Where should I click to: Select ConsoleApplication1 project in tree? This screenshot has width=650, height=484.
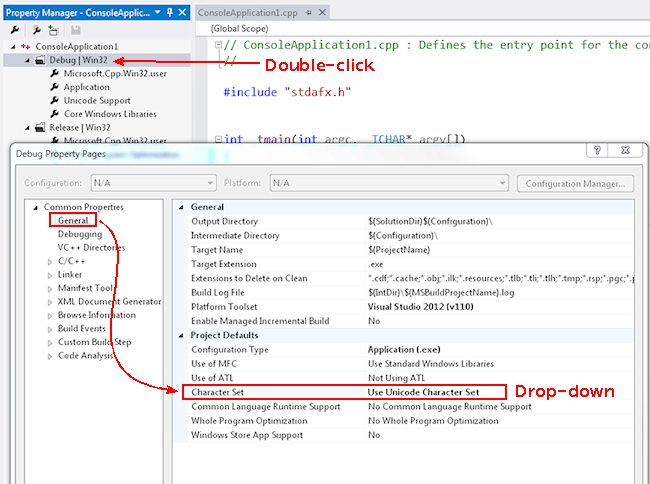click(77, 46)
